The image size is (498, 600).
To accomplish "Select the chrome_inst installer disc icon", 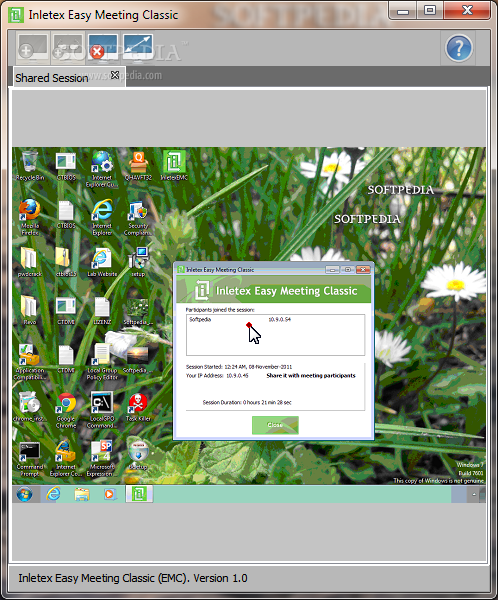I will coord(29,406).
